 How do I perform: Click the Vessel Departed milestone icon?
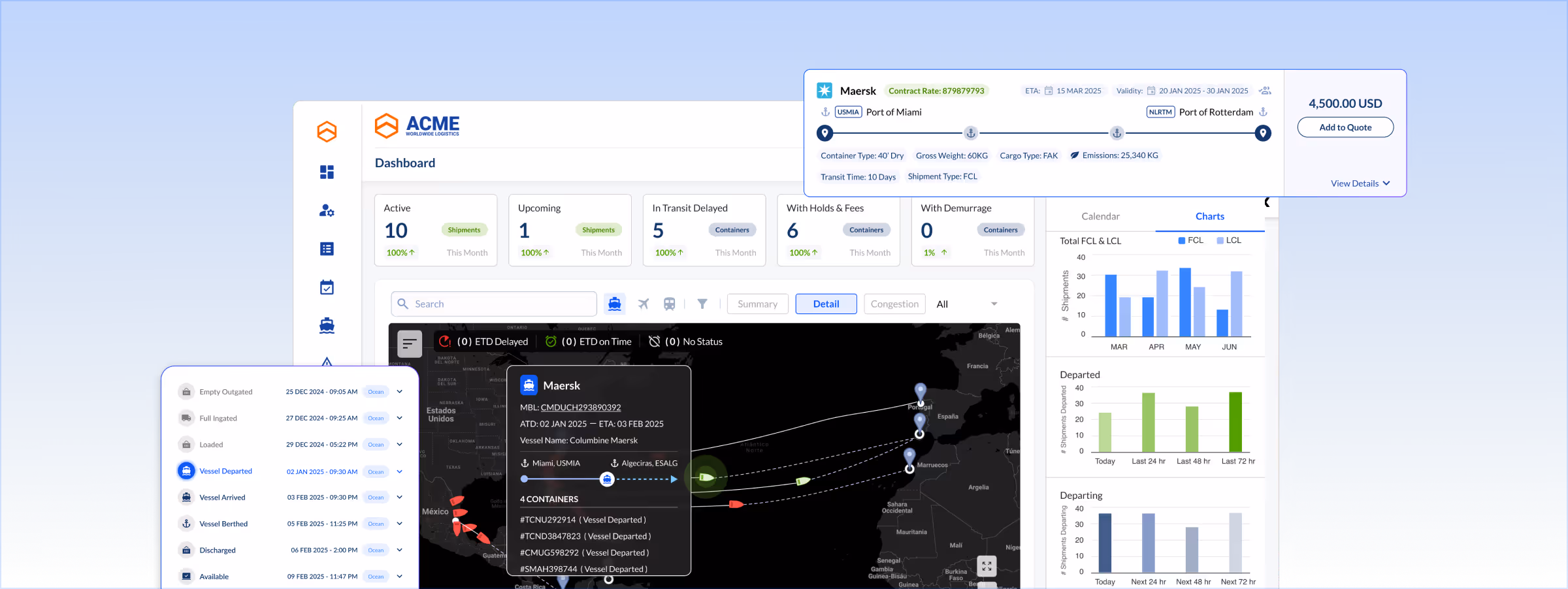click(186, 471)
